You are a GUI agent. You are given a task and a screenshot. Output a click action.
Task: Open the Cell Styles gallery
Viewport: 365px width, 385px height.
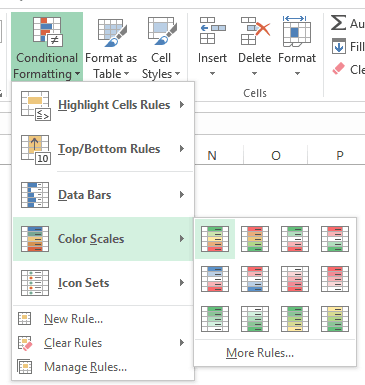coord(161,47)
